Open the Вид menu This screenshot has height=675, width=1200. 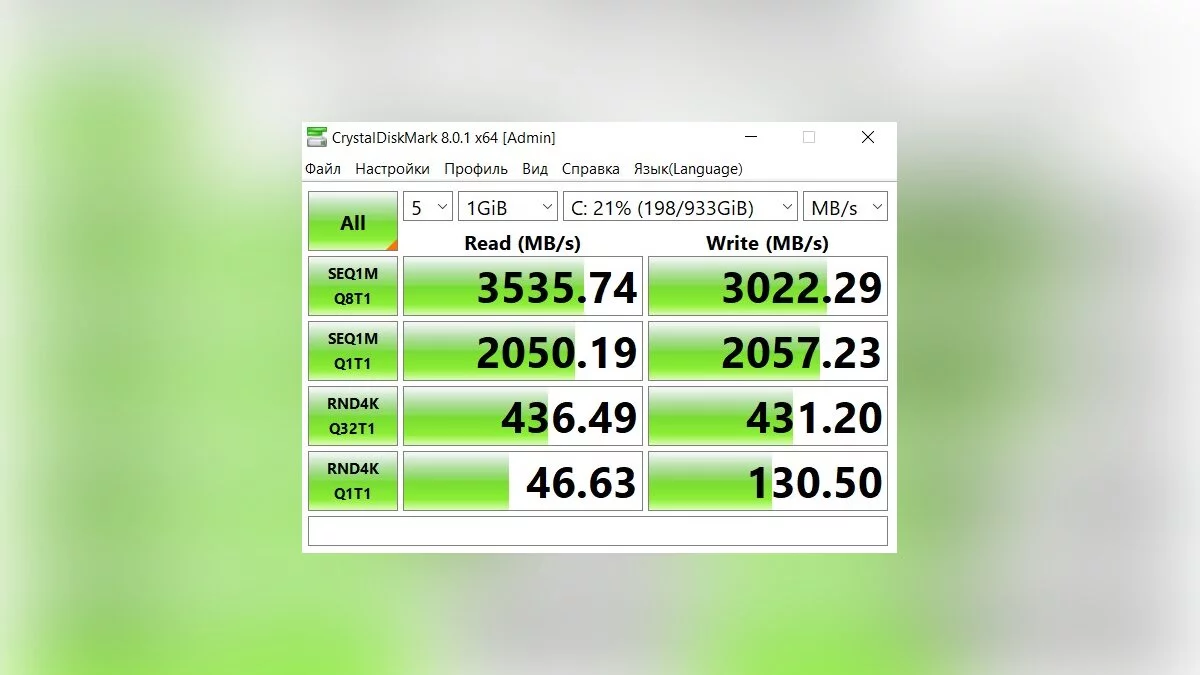click(x=535, y=169)
